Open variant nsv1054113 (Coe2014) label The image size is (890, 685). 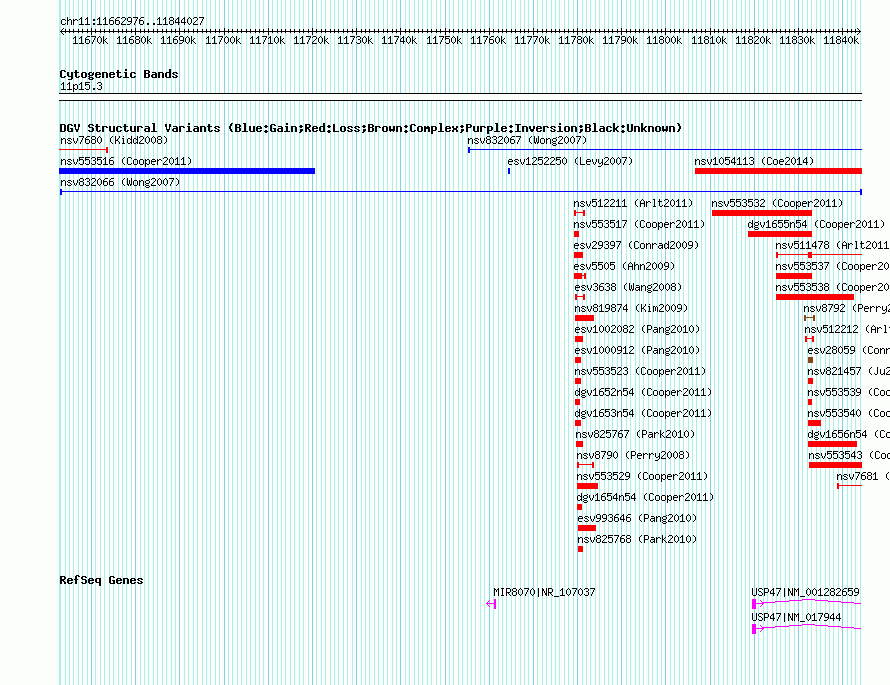click(x=754, y=161)
